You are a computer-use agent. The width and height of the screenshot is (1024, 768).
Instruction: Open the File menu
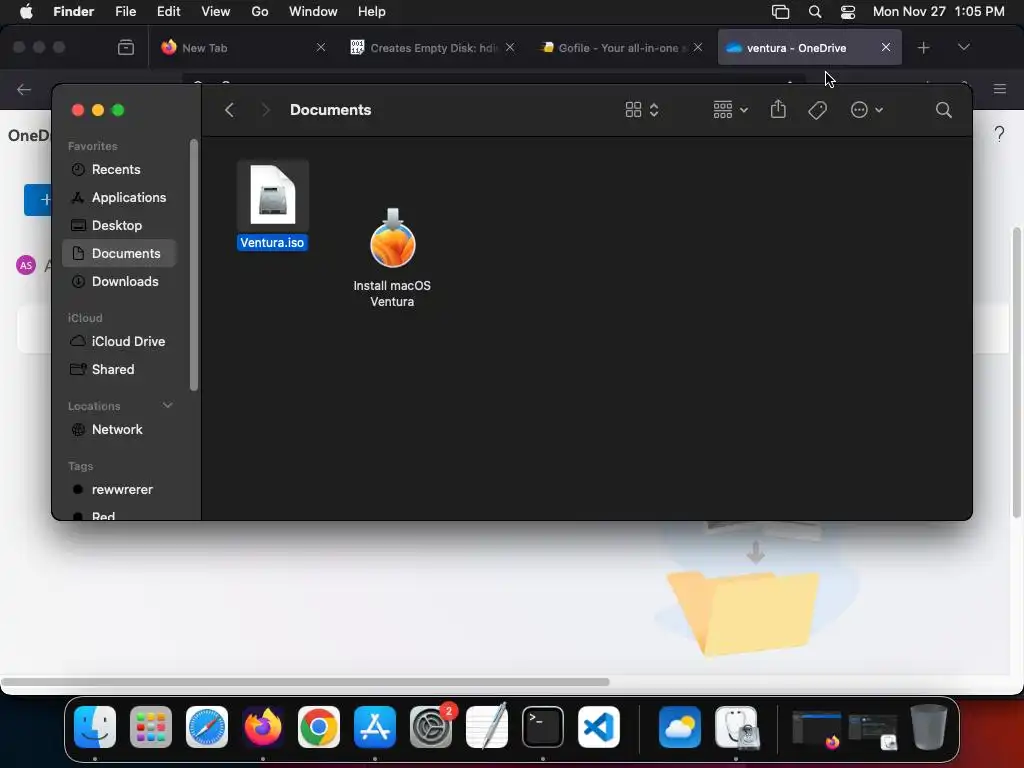point(125,12)
